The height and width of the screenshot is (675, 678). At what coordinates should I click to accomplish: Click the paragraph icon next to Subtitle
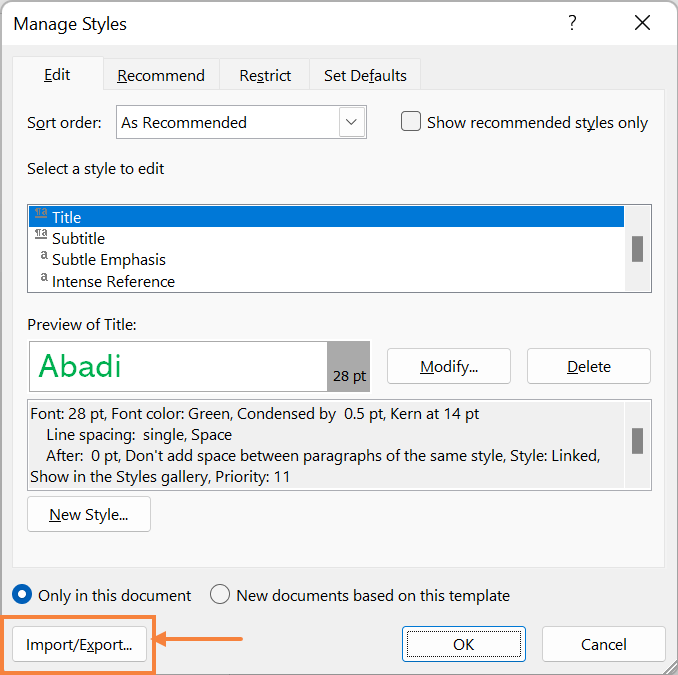point(41,234)
